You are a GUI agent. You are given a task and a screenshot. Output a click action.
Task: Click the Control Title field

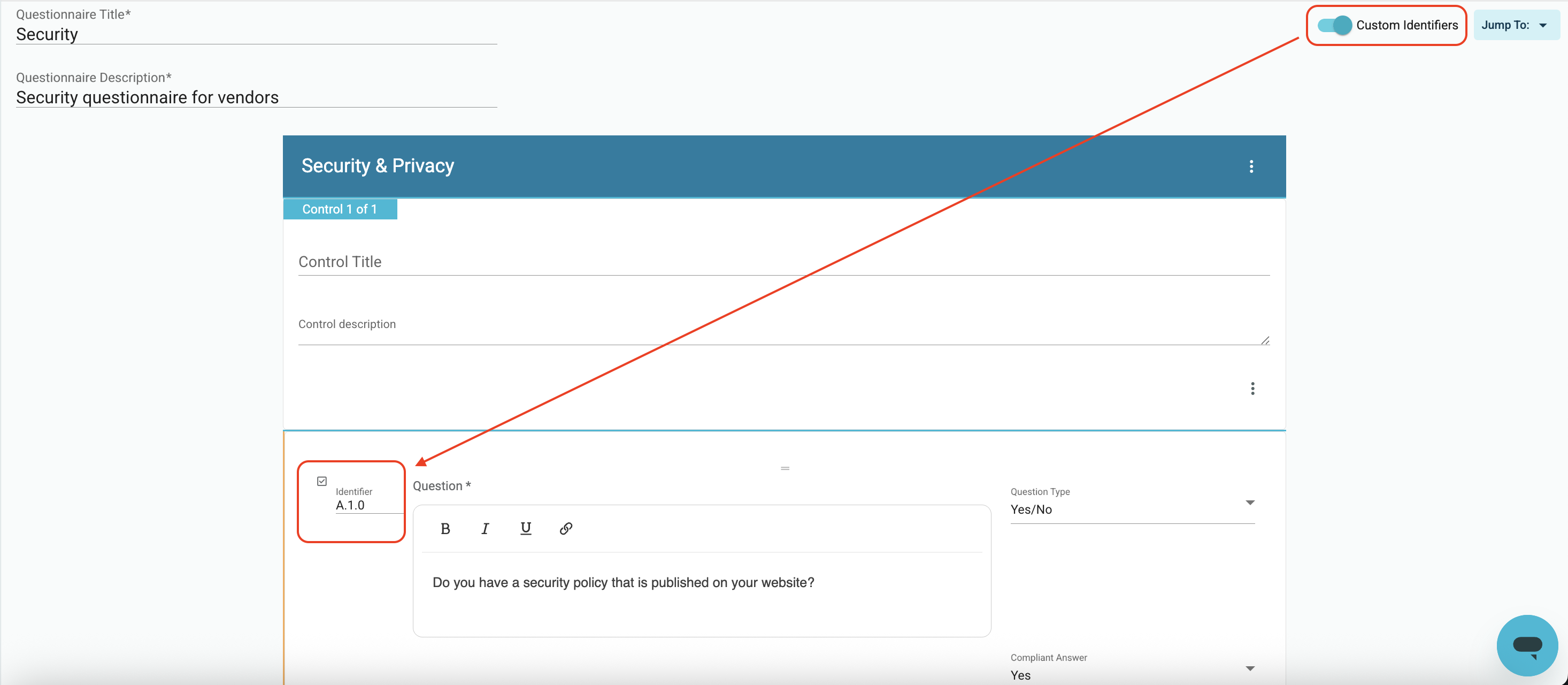783,262
